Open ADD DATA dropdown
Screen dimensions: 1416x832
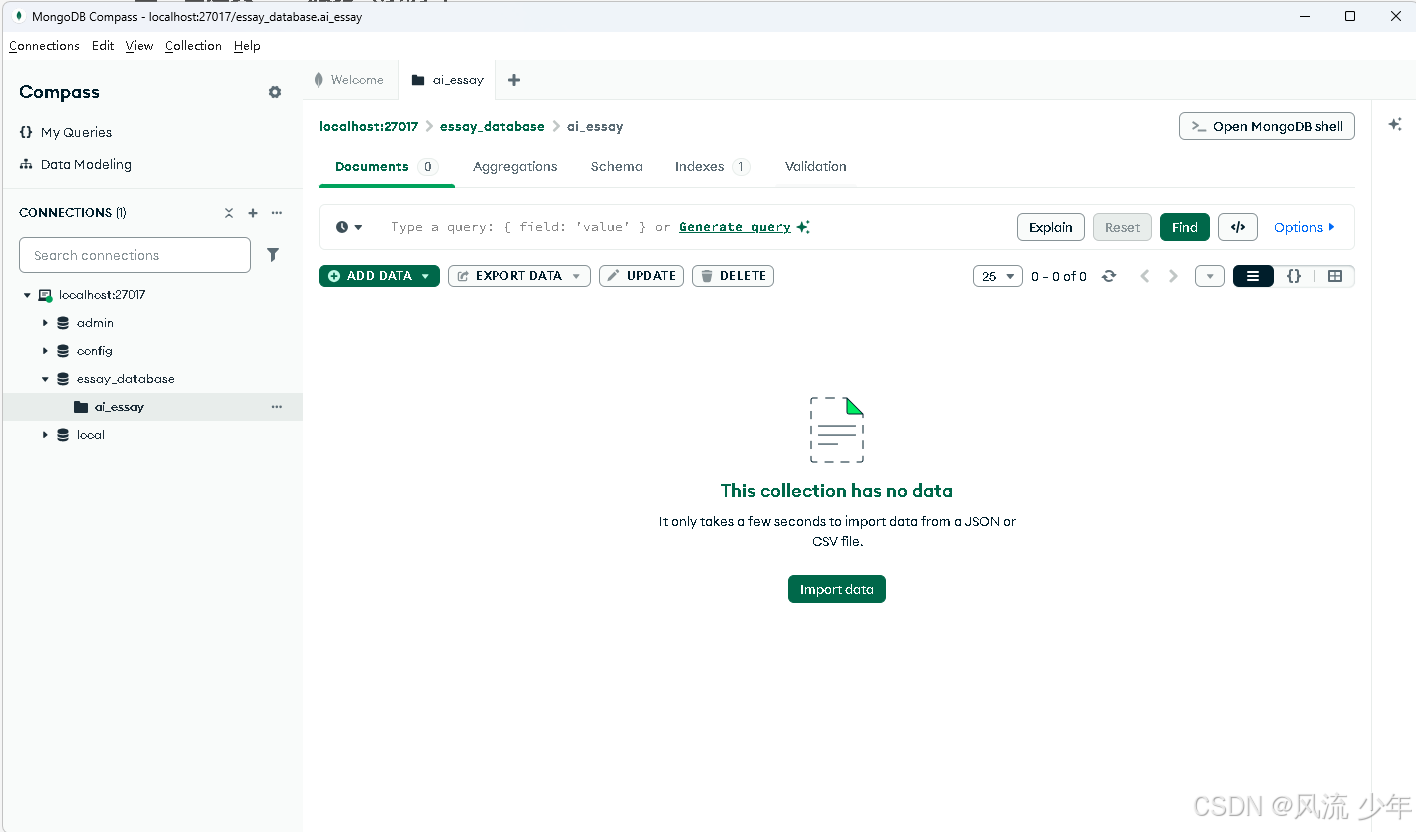379,276
